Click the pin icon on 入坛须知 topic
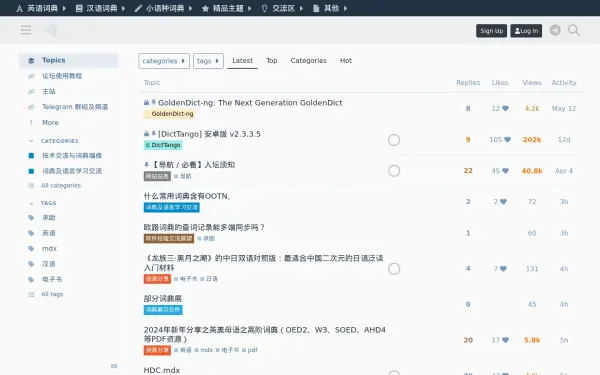600x375 pixels. point(146,165)
